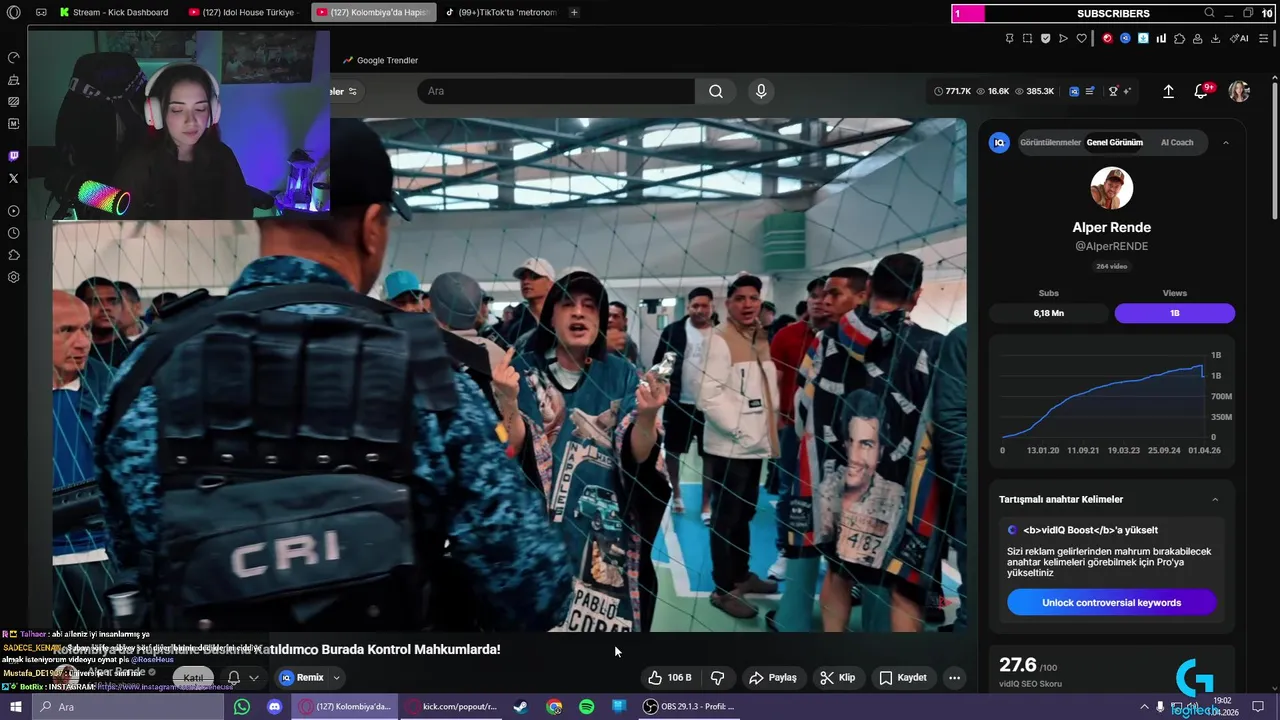Click the red extension icon in toolbar
Viewport: 1280px width, 720px height.
coord(1107,38)
